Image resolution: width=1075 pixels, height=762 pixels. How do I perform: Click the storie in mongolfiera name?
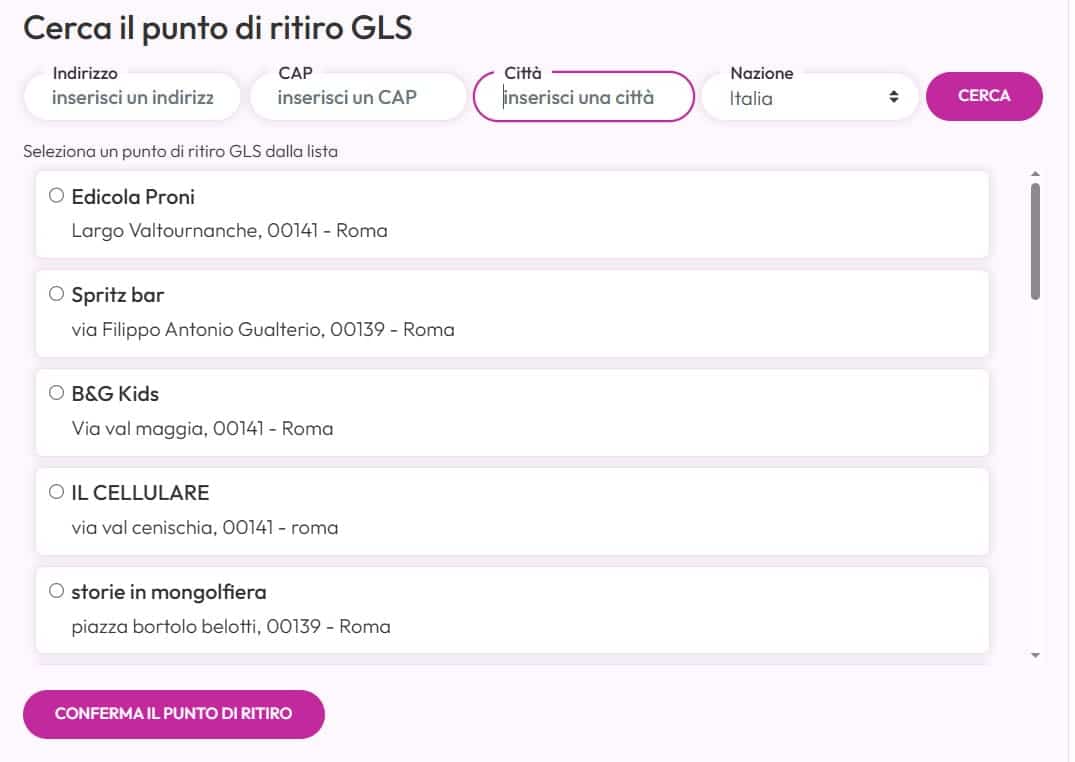(169, 592)
